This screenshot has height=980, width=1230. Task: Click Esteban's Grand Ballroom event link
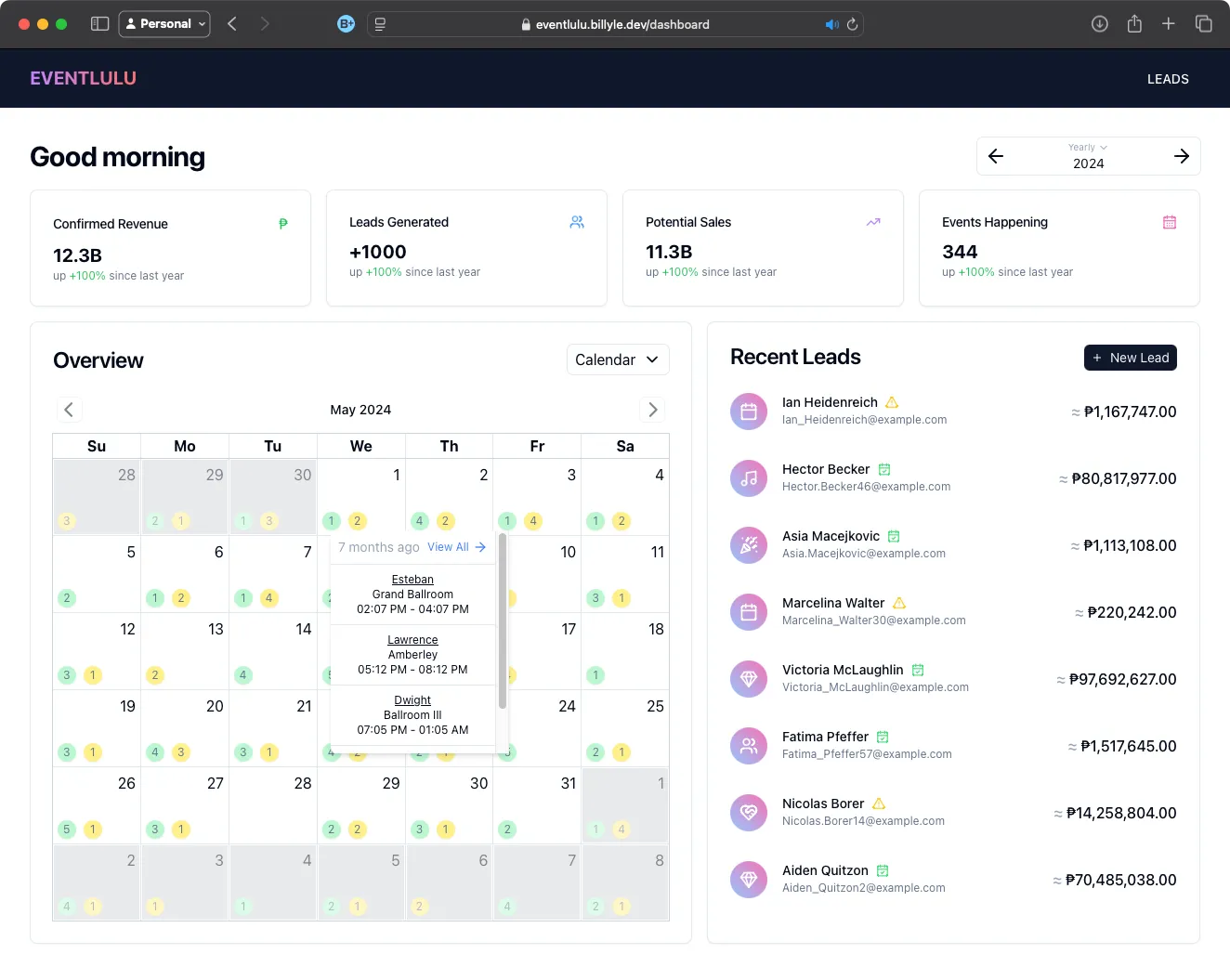(x=412, y=579)
